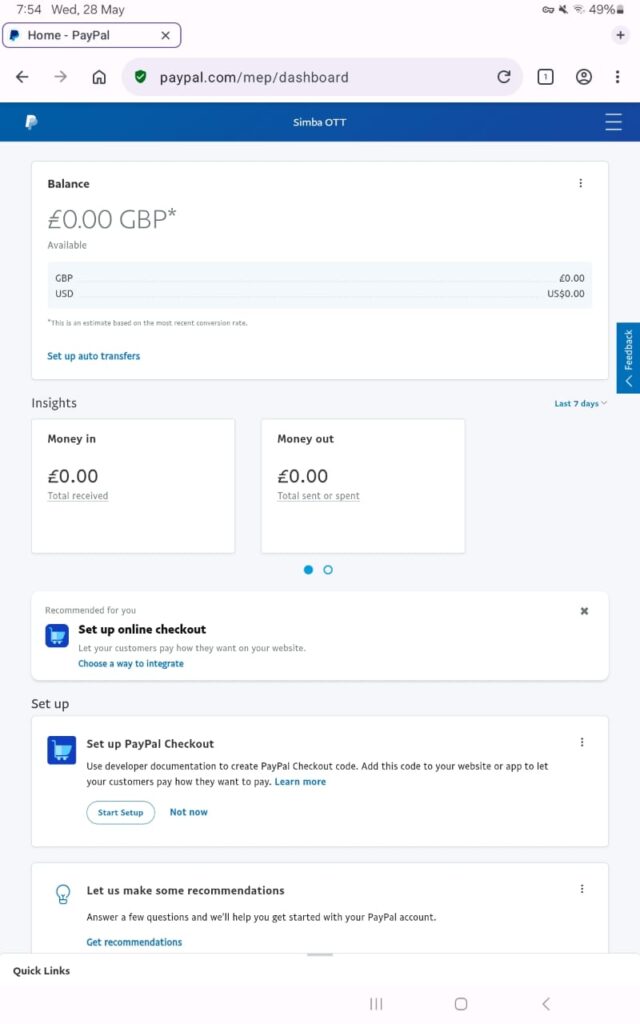Open Set up auto transfers link
This screenshot has width=640, height=1024.
point(93,356)
